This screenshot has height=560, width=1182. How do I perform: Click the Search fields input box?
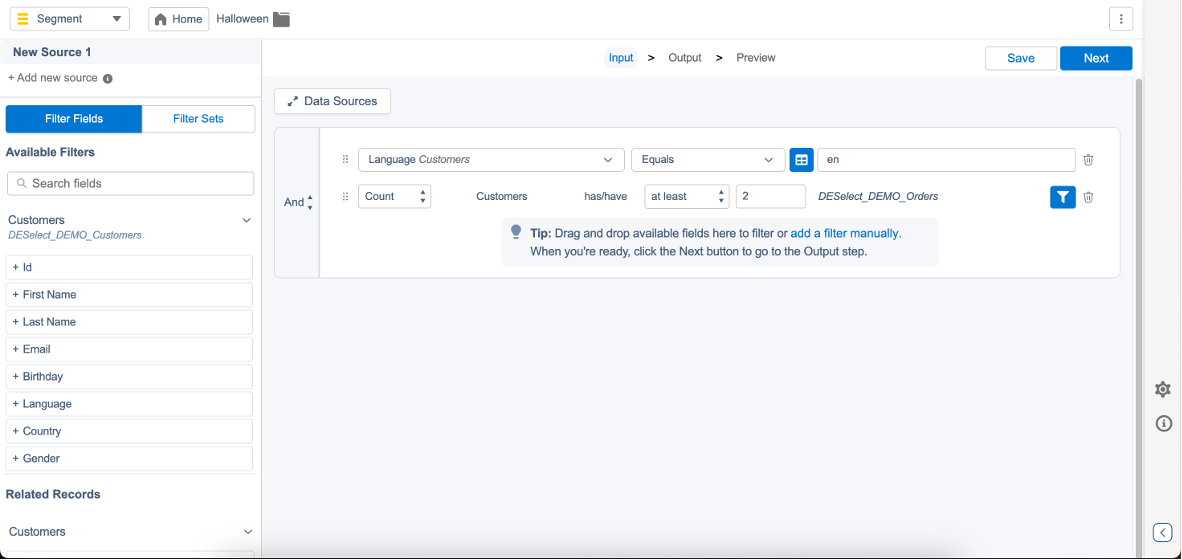tap(130, 184)
